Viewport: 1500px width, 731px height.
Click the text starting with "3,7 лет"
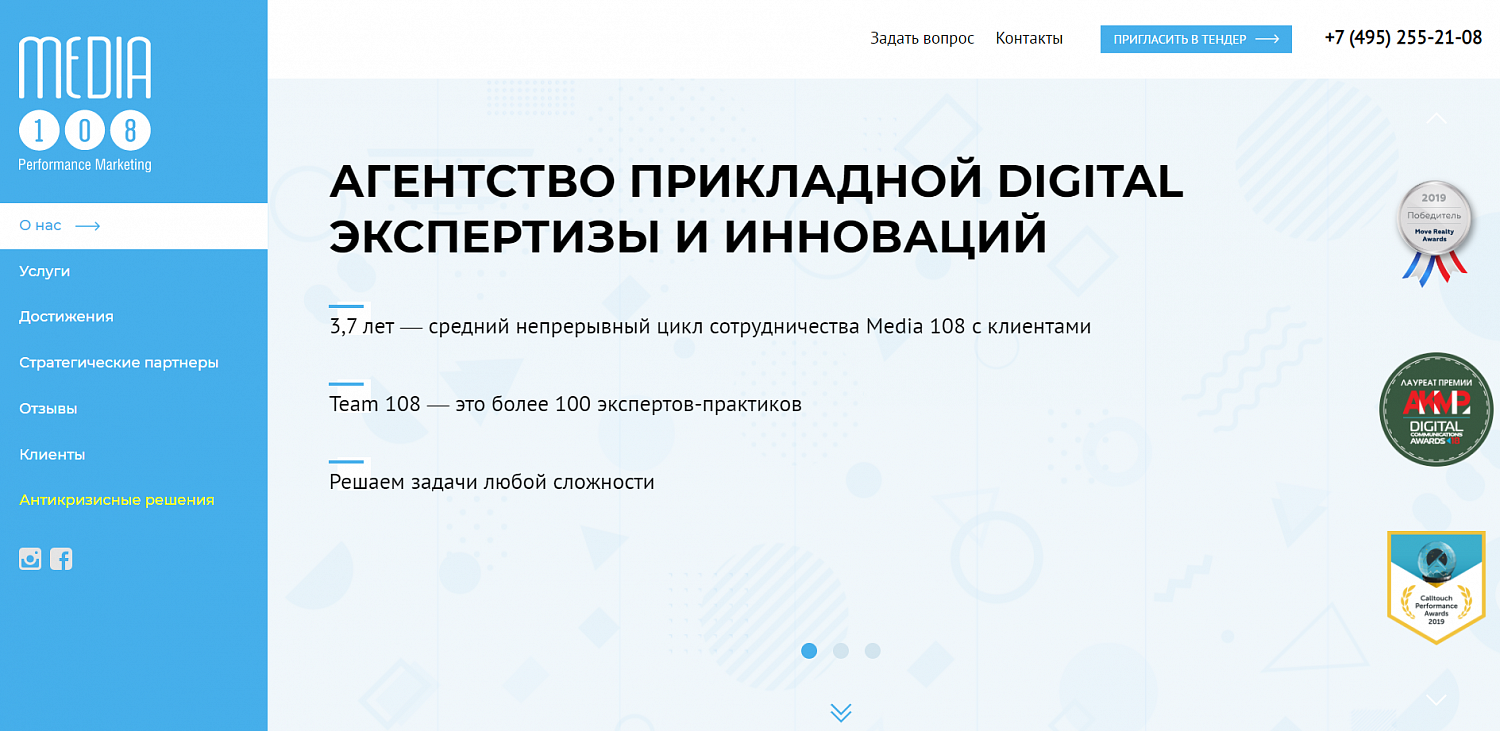pyautogui.click(x=710, y=326)
